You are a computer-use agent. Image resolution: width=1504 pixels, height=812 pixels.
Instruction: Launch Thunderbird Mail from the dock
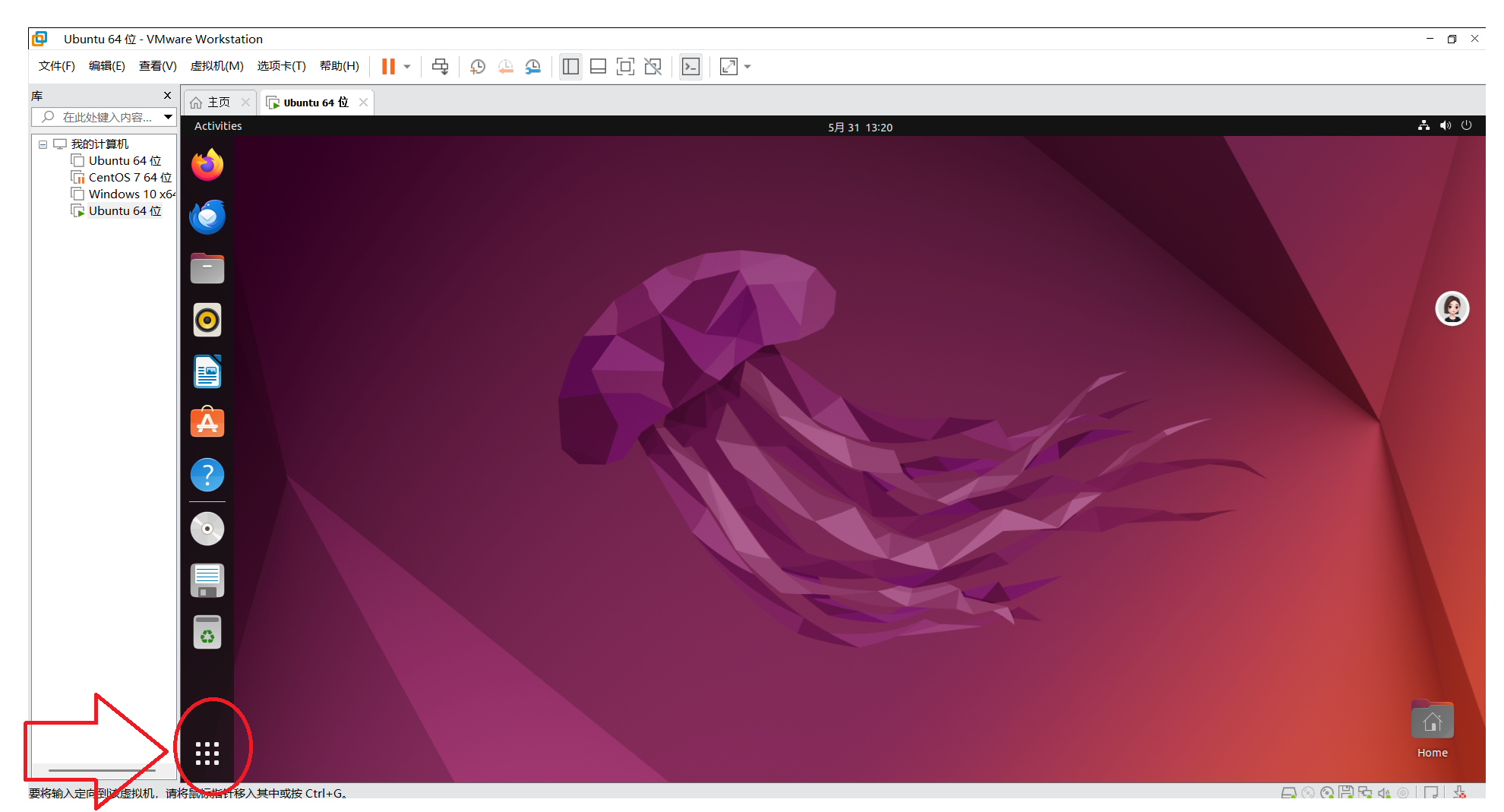(x=207, y=216)
